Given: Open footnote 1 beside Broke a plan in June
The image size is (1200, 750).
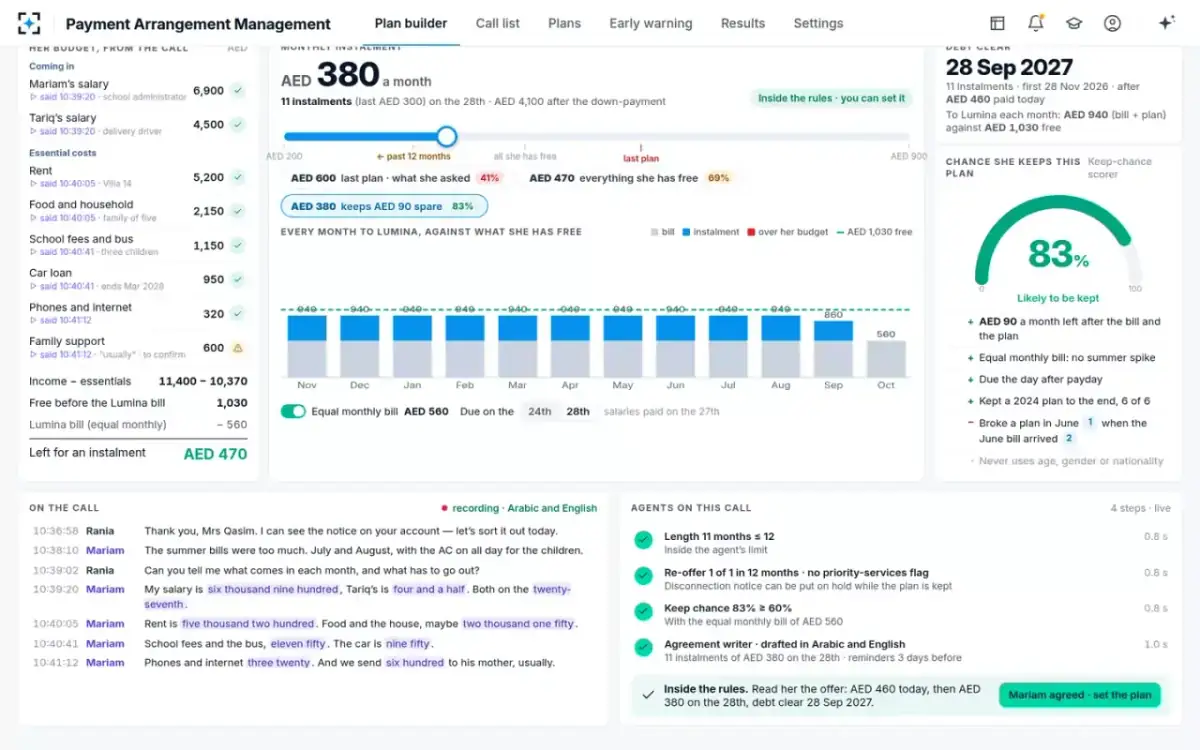Looking at the screenshot, I should point(1091,423).
